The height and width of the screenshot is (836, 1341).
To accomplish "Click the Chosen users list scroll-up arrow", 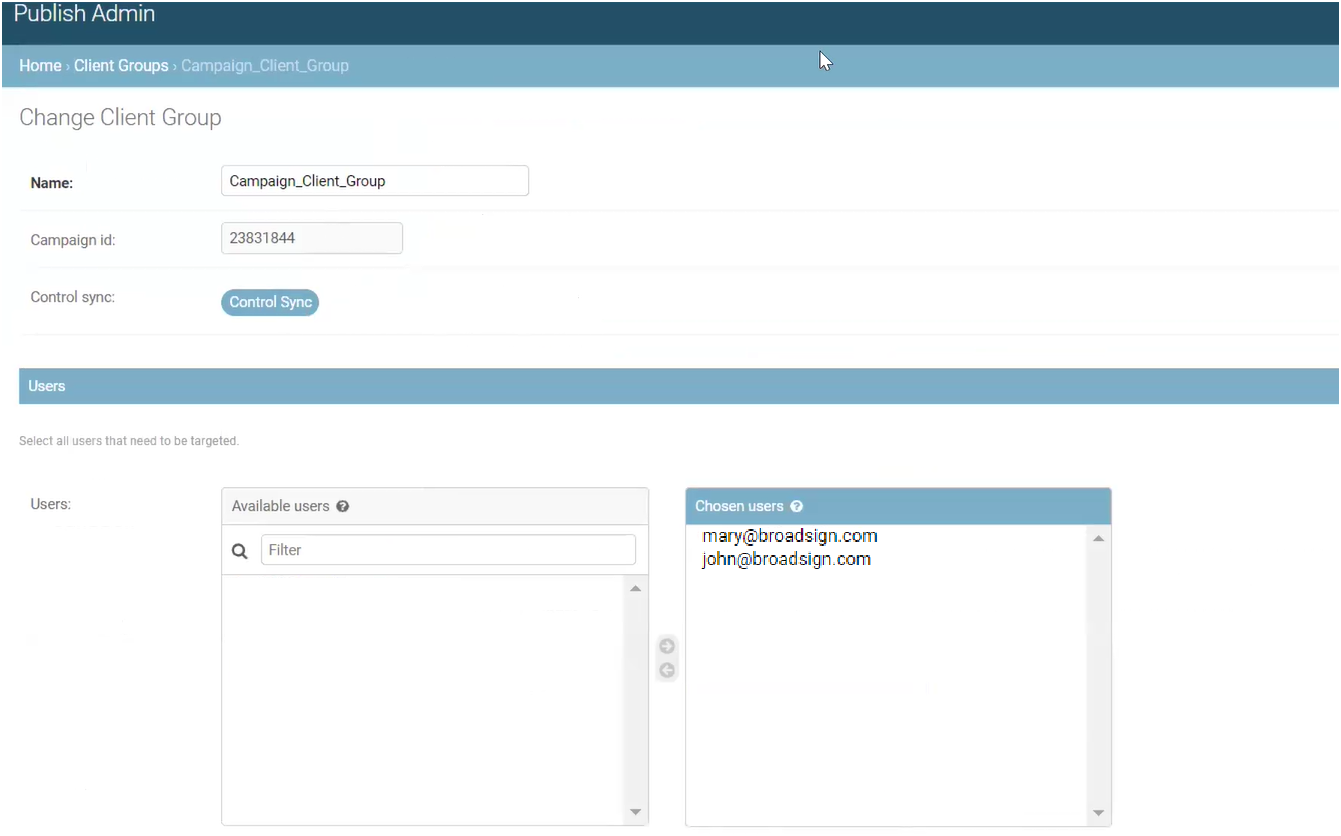I will 1098,538.
